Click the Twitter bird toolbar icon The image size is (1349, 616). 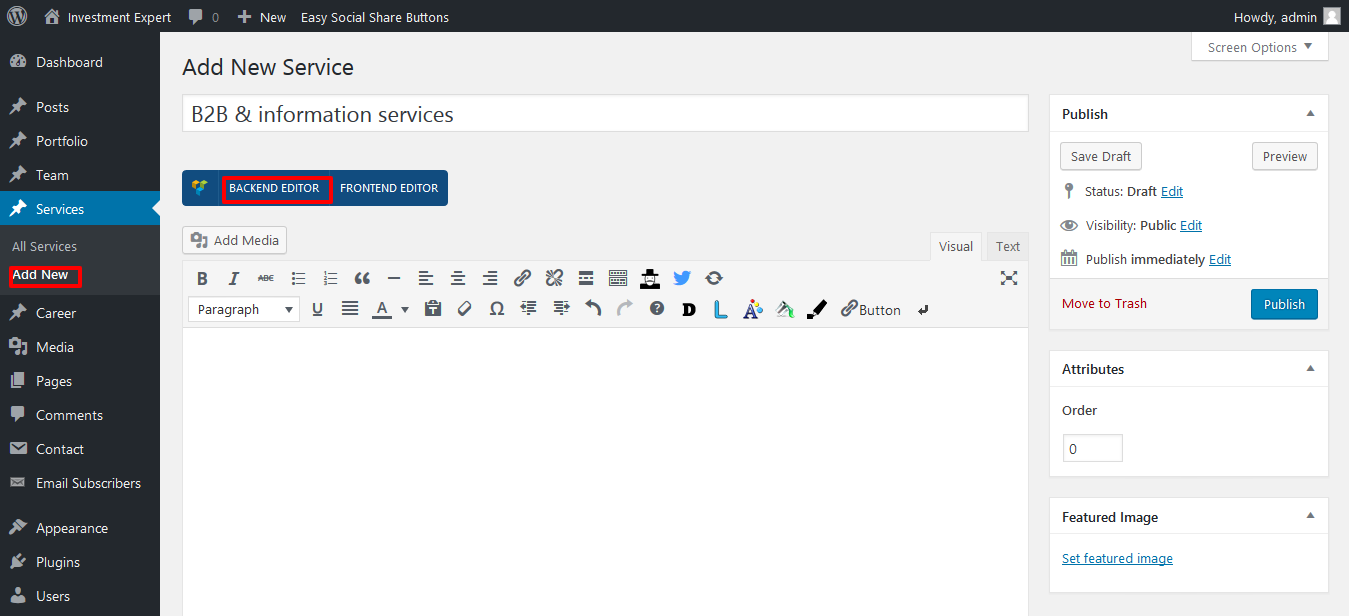coord(682,278)
